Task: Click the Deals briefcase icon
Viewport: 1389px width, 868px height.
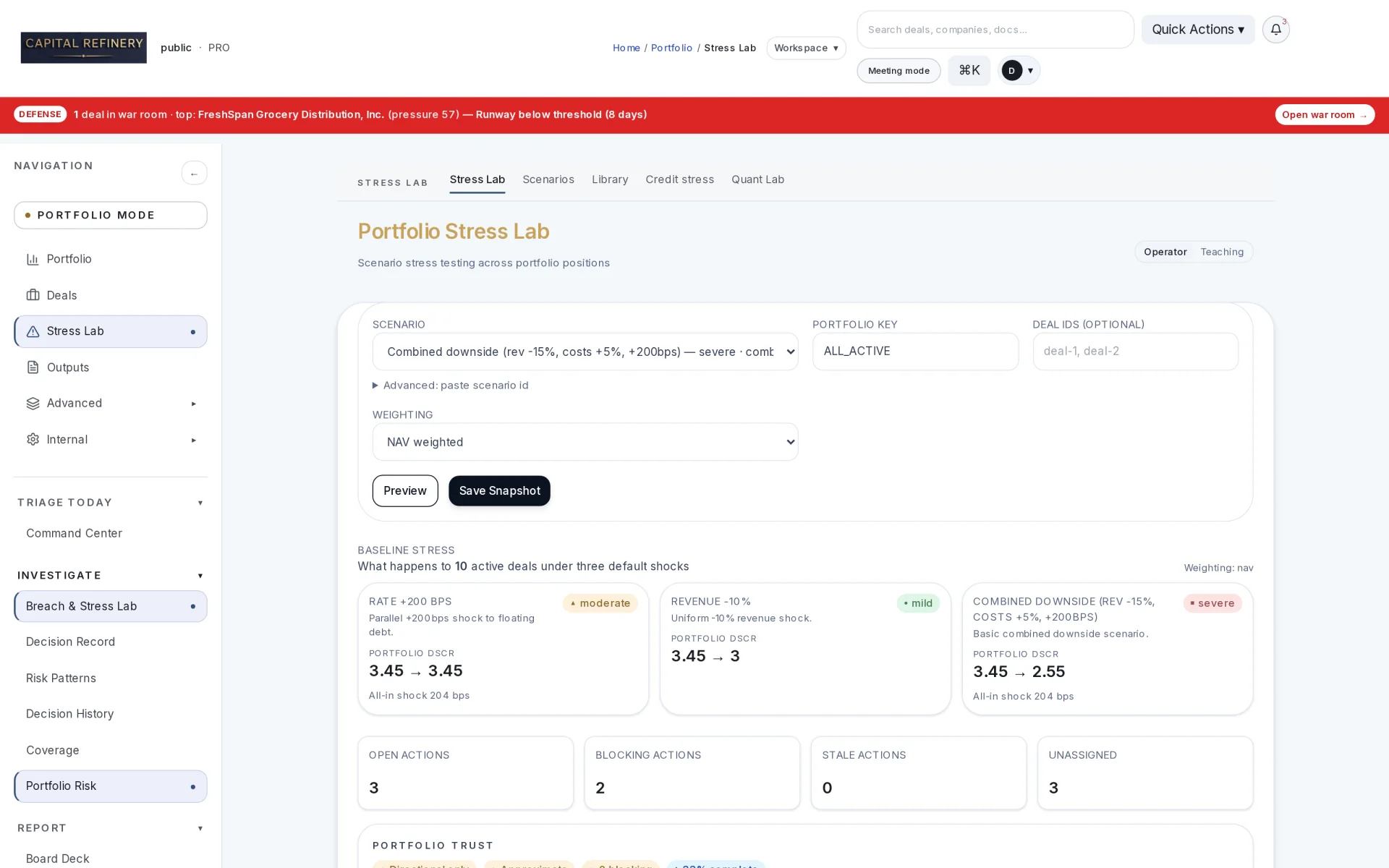Action: (33, 295)
